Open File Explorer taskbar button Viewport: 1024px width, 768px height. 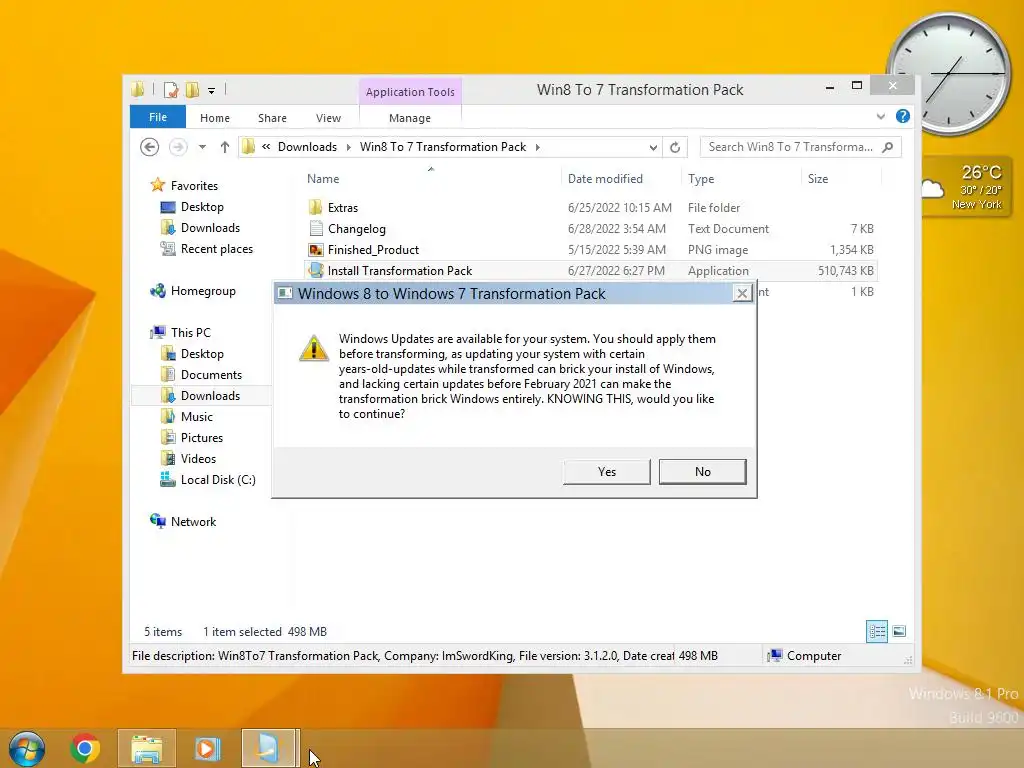click(x=147, y=748)
